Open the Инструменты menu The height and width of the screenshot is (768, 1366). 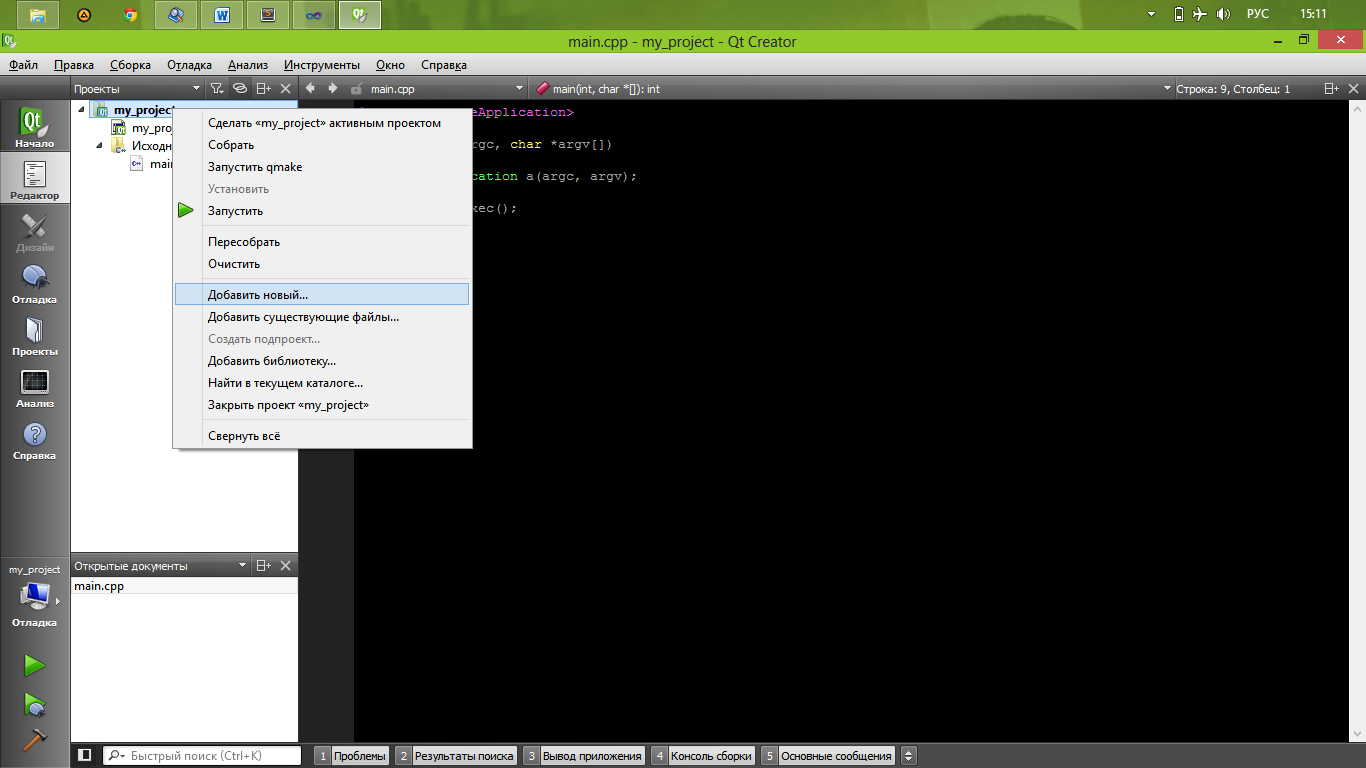tap(322, 65)
